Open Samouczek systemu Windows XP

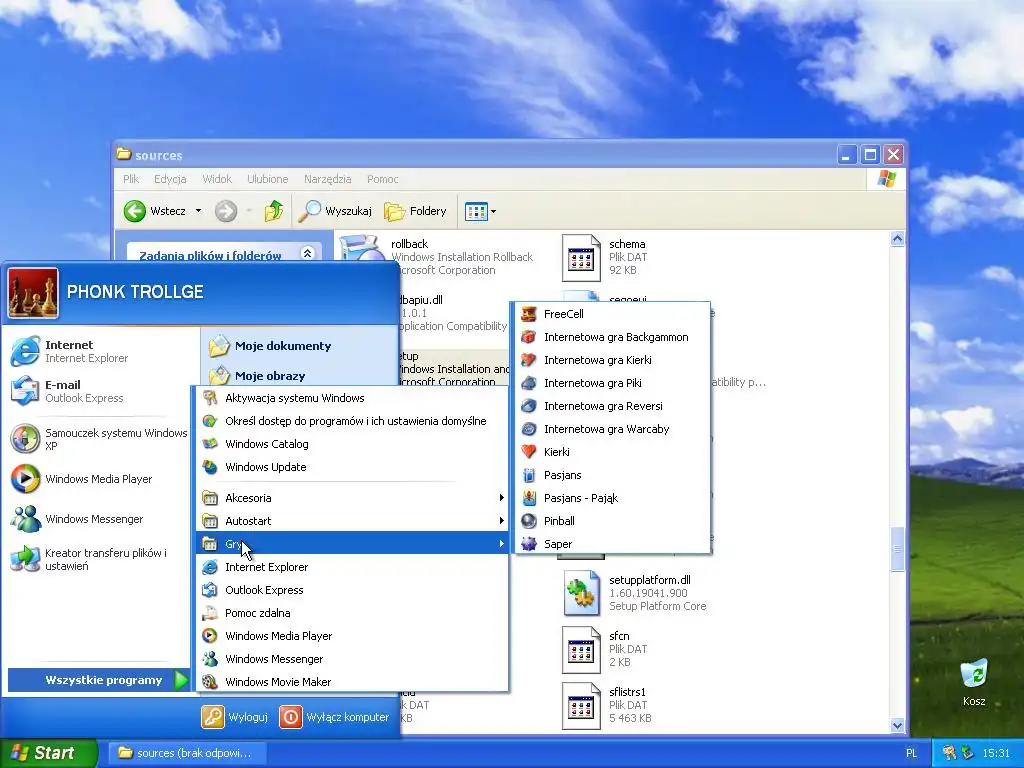tap(99, 439)
